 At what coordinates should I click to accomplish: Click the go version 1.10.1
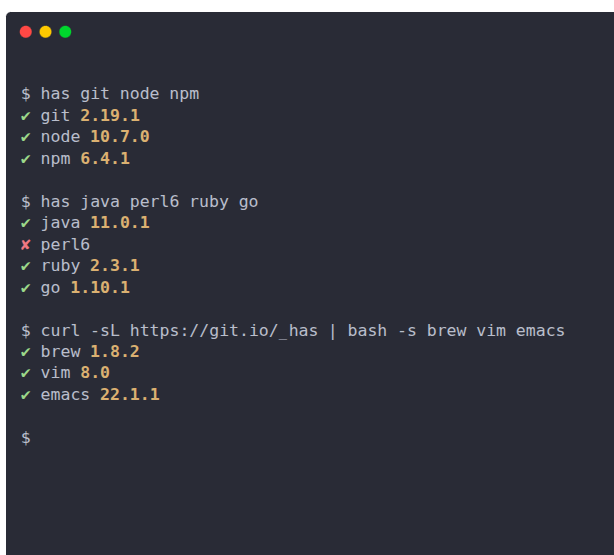100,288
